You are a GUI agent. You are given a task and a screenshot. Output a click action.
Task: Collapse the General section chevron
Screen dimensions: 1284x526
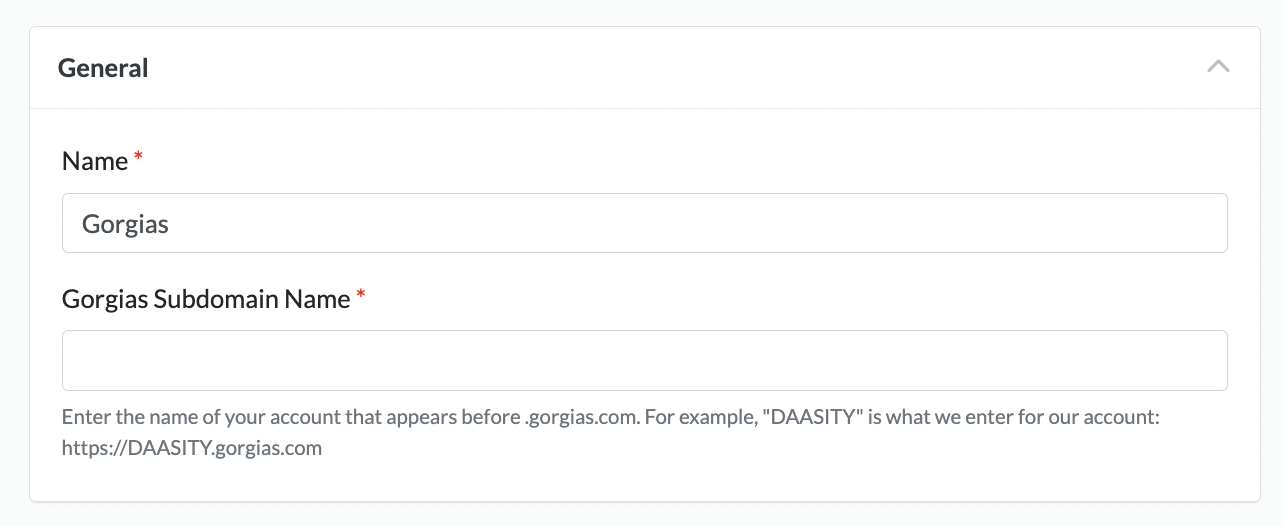[x=1217, y=67]
